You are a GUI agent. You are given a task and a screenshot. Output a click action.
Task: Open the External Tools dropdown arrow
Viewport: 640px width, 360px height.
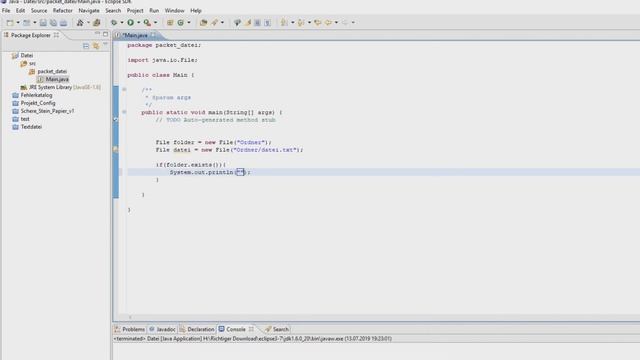pos(155,23)
